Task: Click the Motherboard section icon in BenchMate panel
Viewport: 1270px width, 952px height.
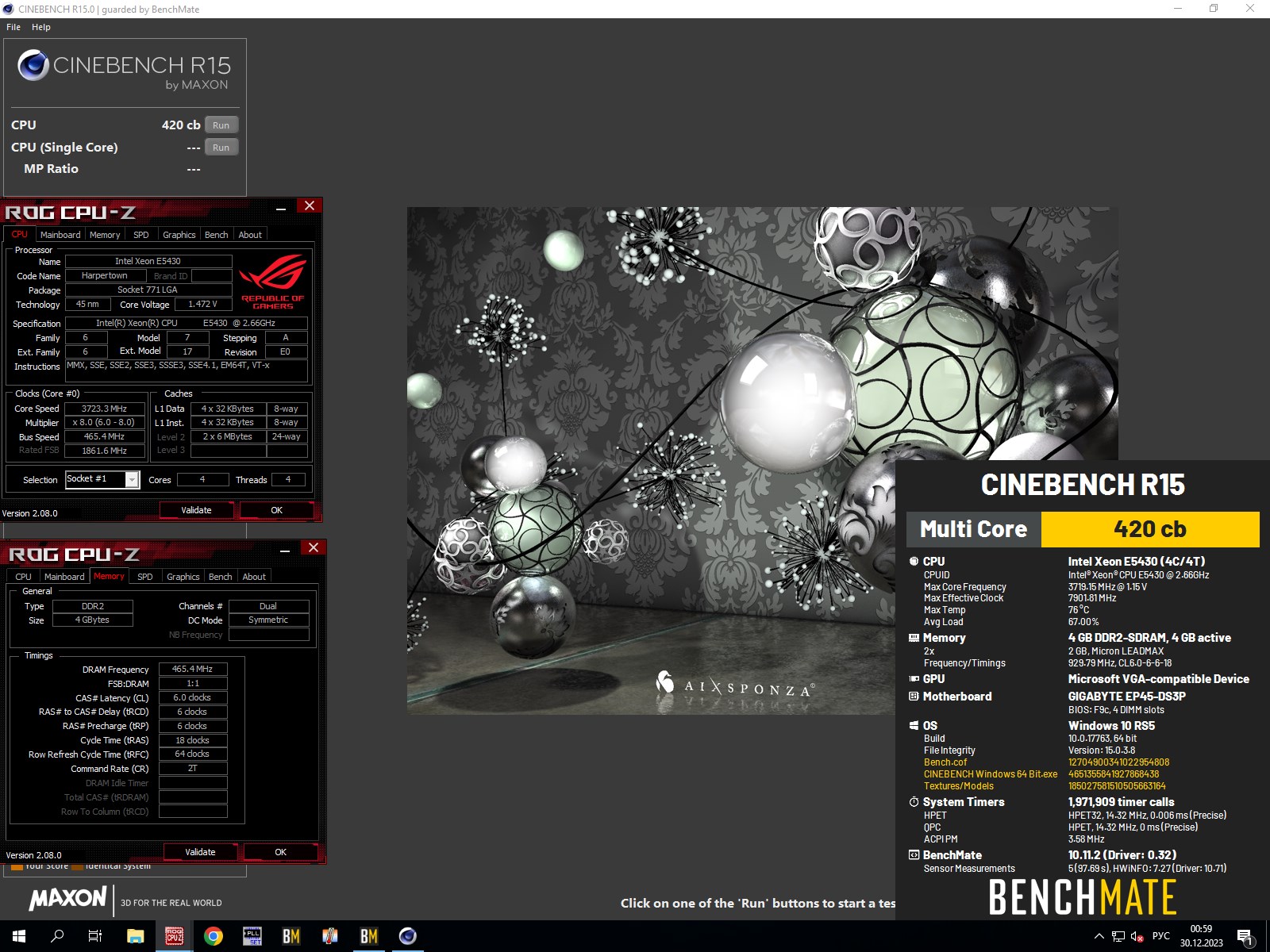Action: point(914,697)
